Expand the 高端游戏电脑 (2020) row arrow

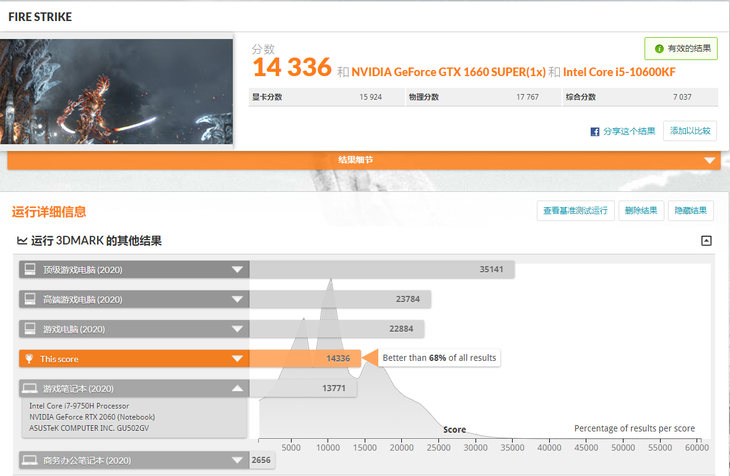tap(237, 299)
